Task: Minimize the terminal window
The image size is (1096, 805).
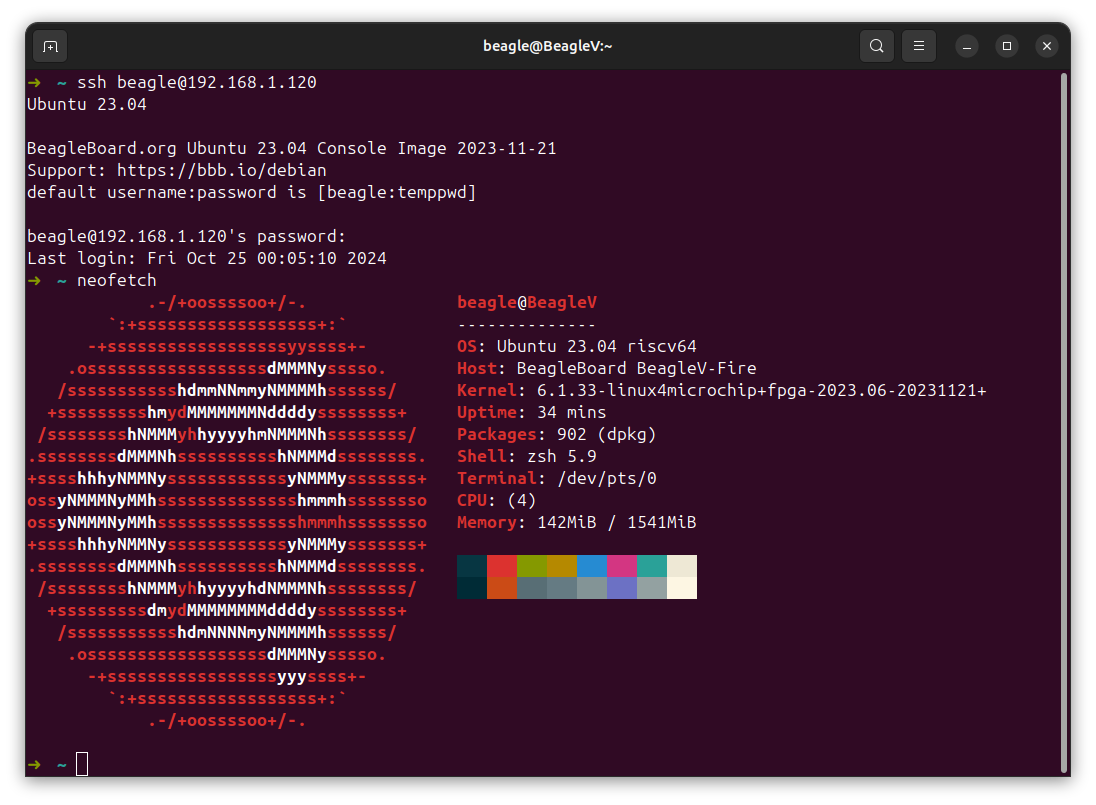Action: (x=967, y=46)
